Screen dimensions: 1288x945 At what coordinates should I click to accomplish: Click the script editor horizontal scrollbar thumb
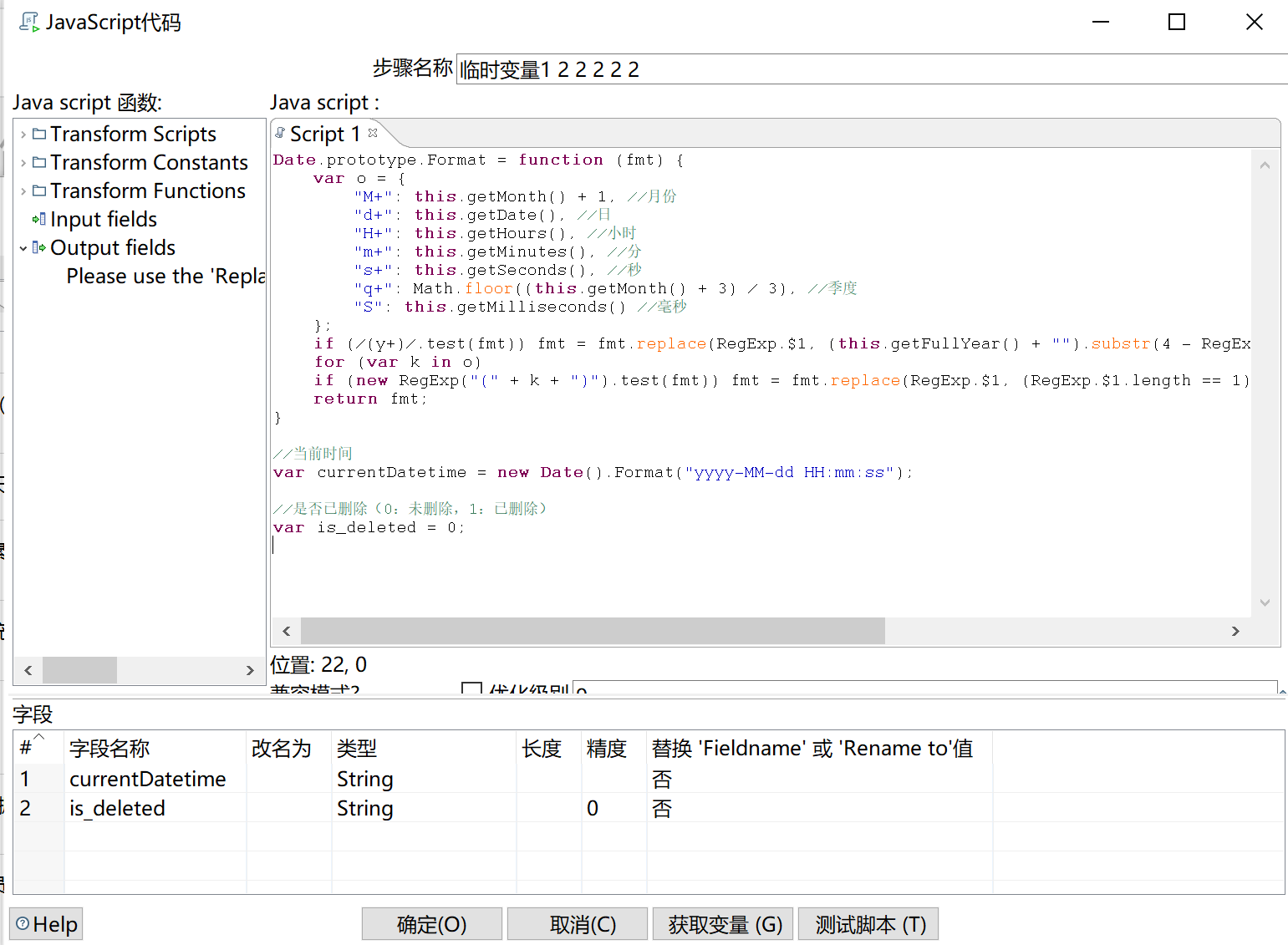(x=593, y=631)
